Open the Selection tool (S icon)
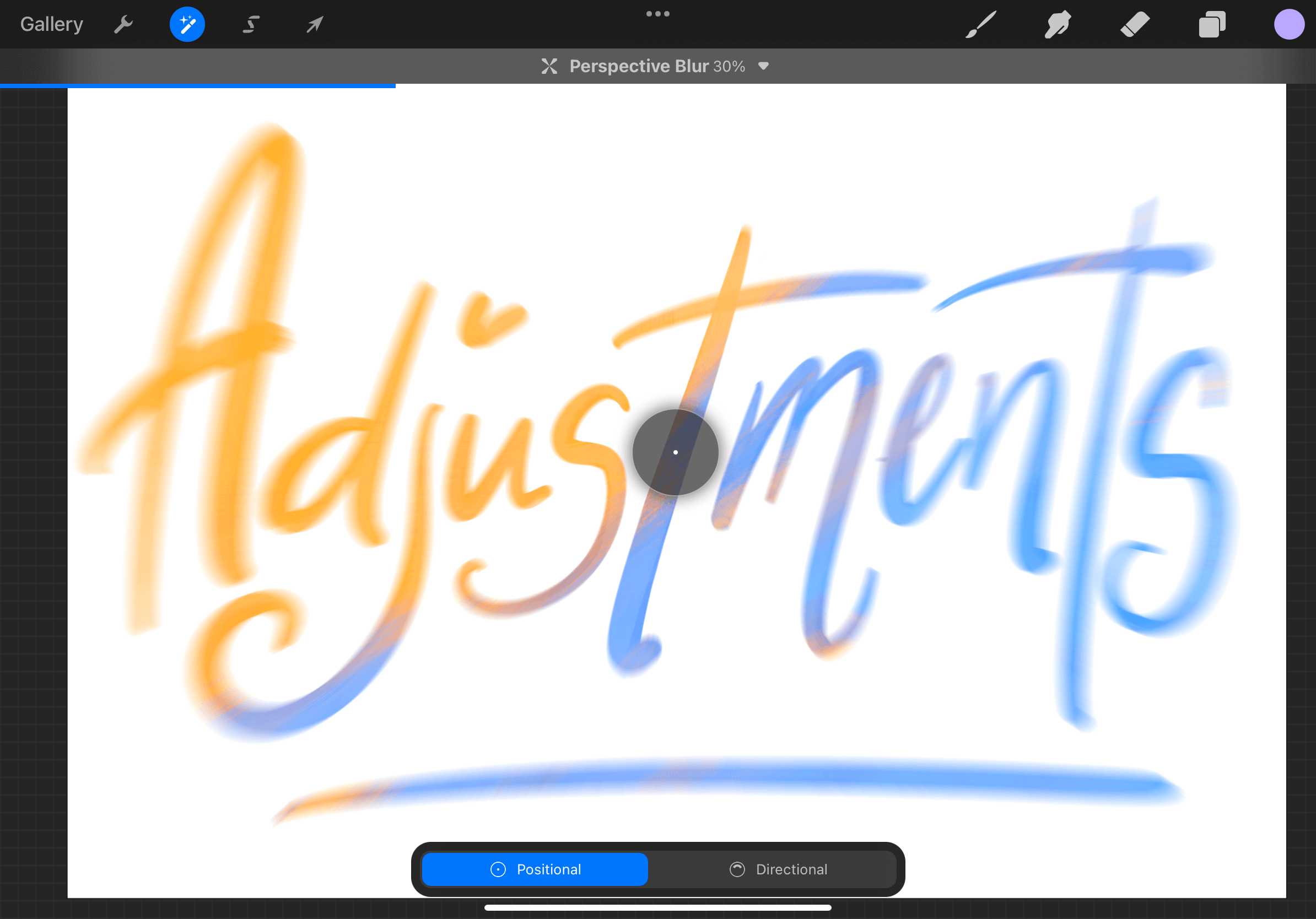1316x919 pixels. [x=251, y=25]
